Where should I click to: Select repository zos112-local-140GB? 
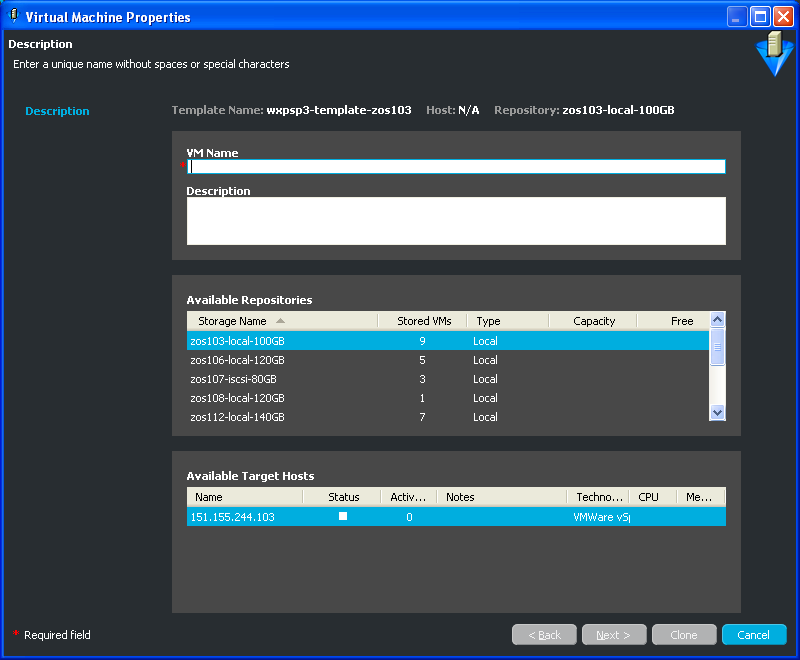point(448,417)
